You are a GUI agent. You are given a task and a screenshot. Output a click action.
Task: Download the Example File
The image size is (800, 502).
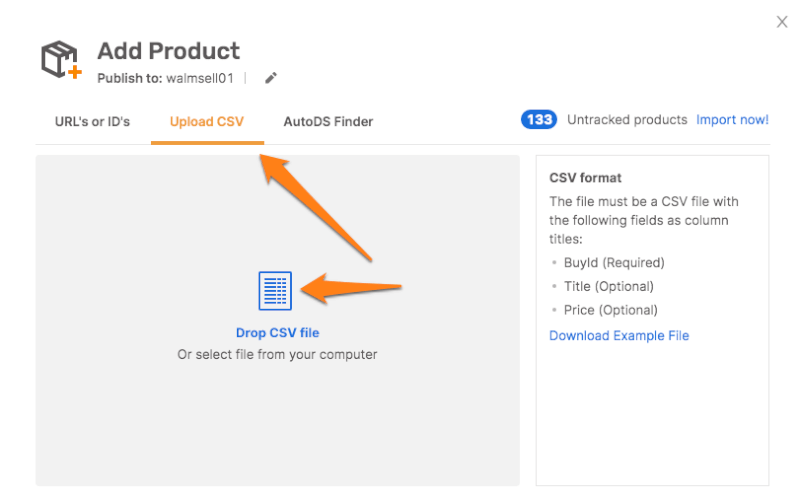(x=619, y=336)
